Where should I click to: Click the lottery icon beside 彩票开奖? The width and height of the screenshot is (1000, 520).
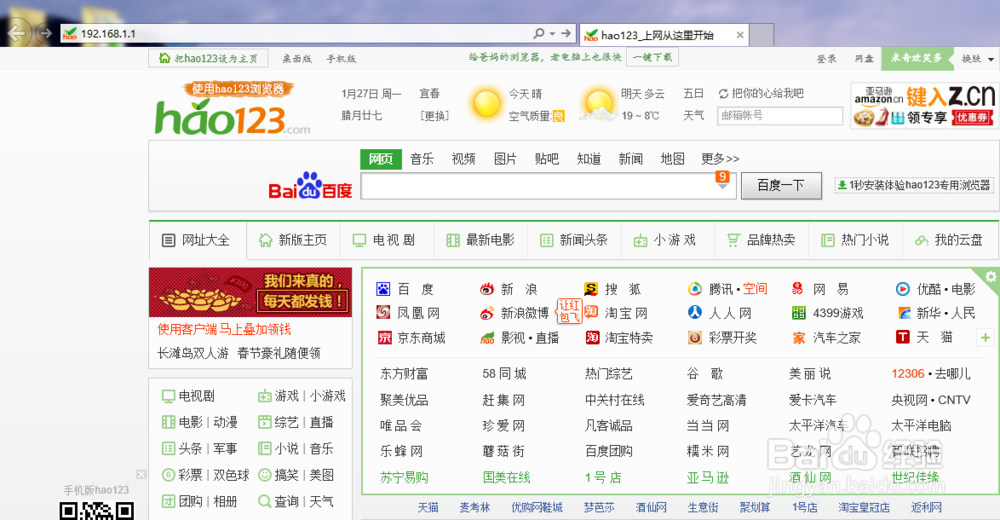[695, 338]
